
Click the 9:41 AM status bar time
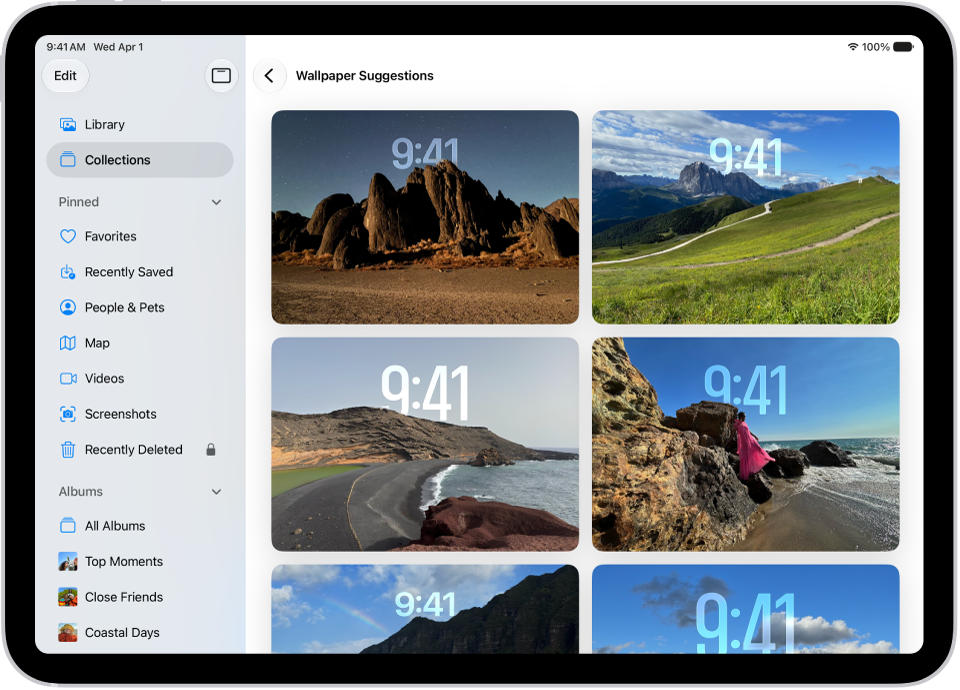tap(66, 47)
